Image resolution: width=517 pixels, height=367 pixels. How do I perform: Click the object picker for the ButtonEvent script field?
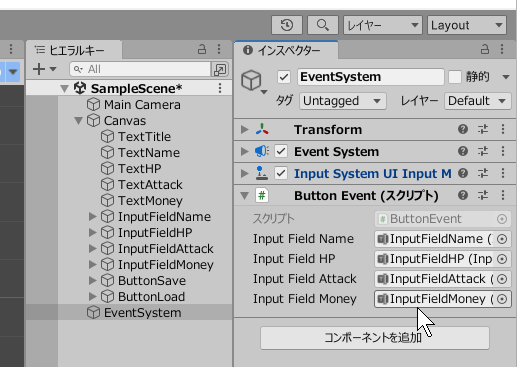[x=502, y=219]
